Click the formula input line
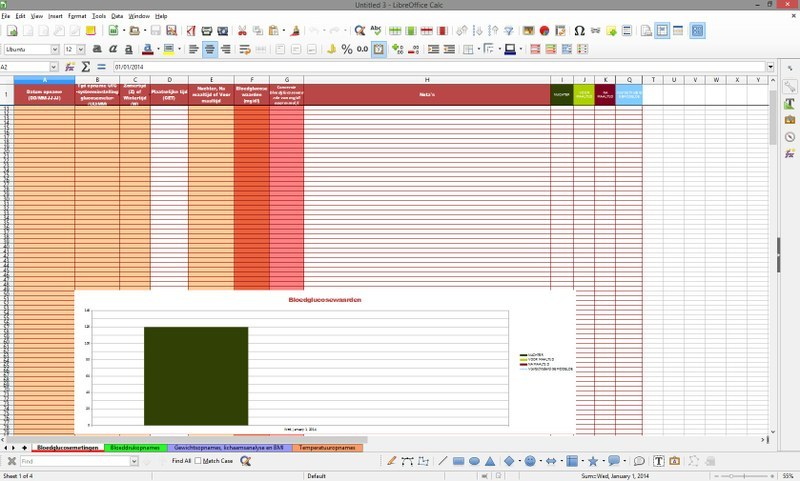 439,67
